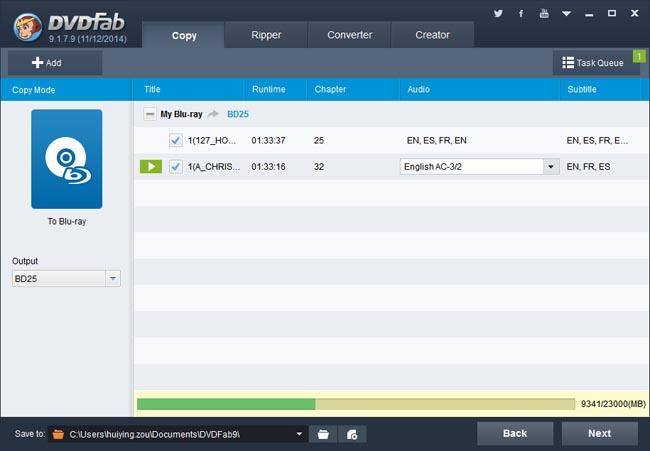Browse for output folder icon
The image size is (650, 451).
click(323, 434)
